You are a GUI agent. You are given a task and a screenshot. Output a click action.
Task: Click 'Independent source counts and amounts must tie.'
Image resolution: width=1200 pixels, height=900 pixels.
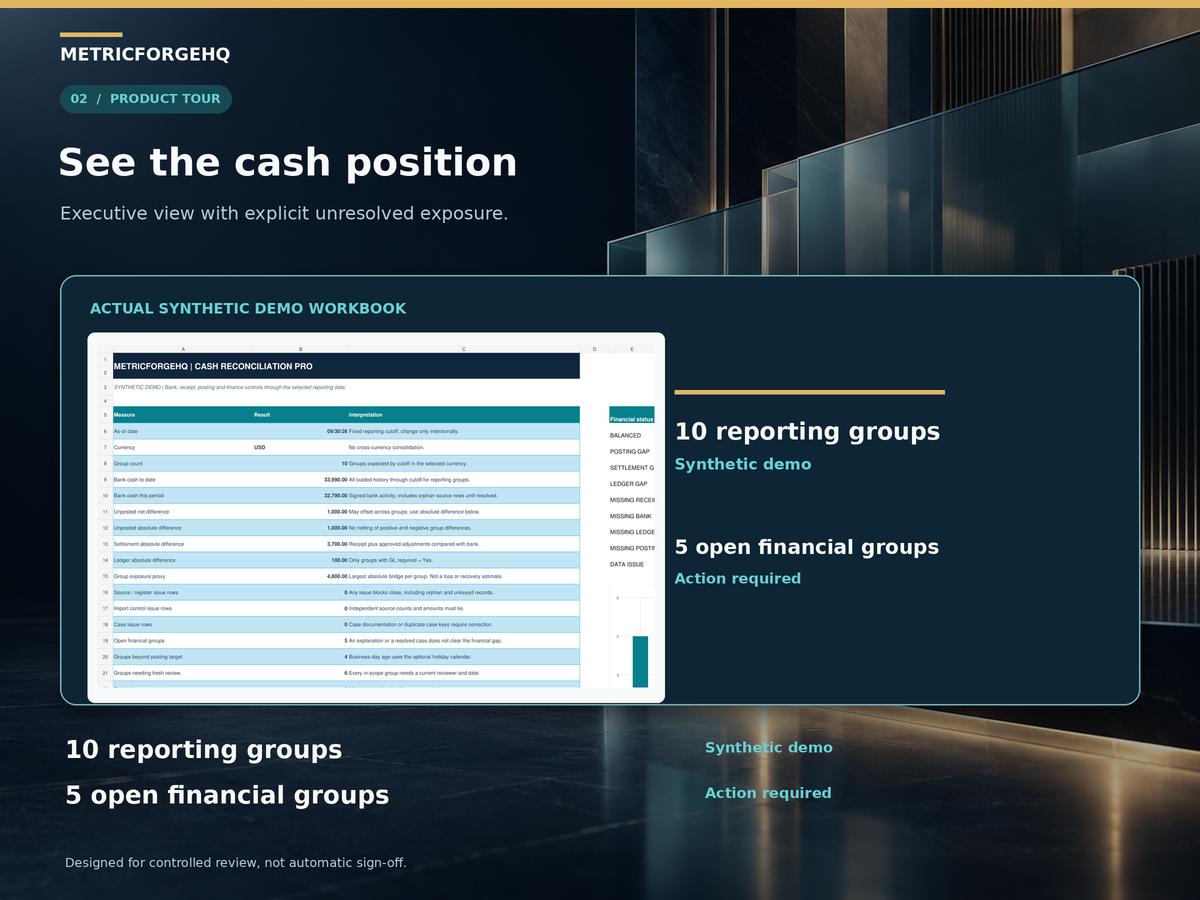coord(405,608)
